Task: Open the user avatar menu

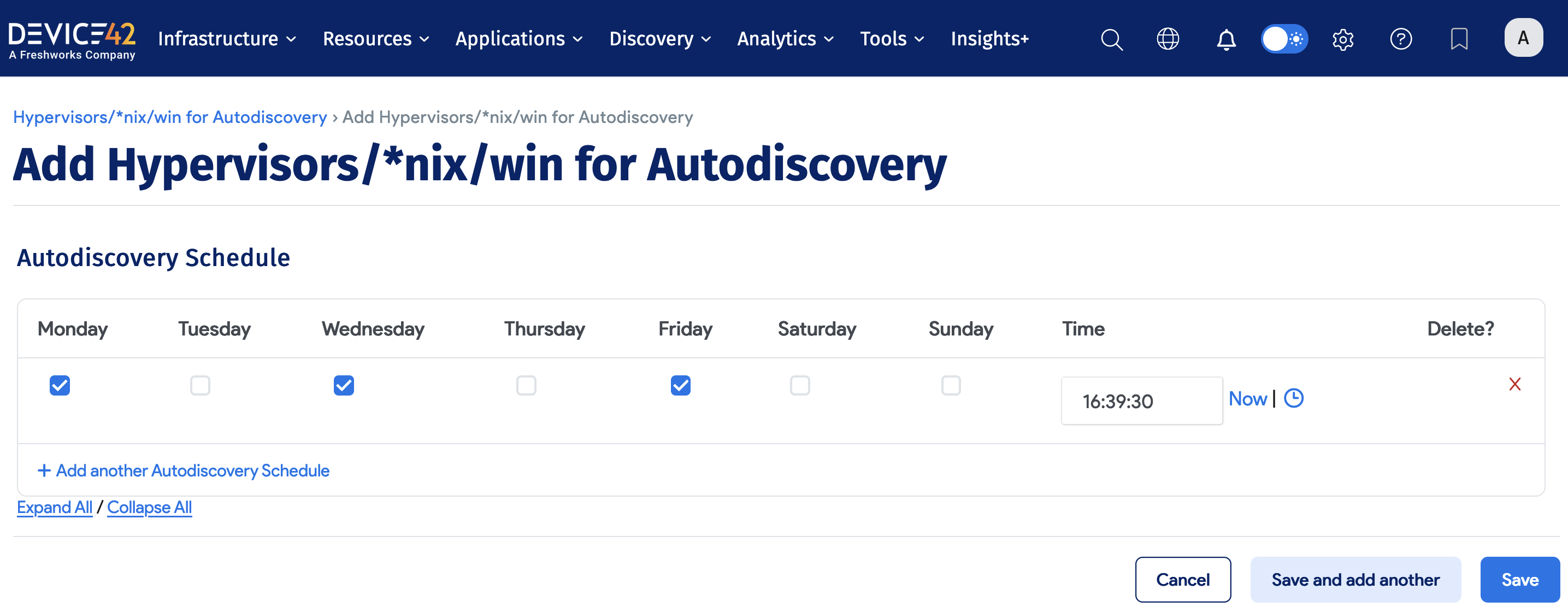Action: (x=1523, y=37)
